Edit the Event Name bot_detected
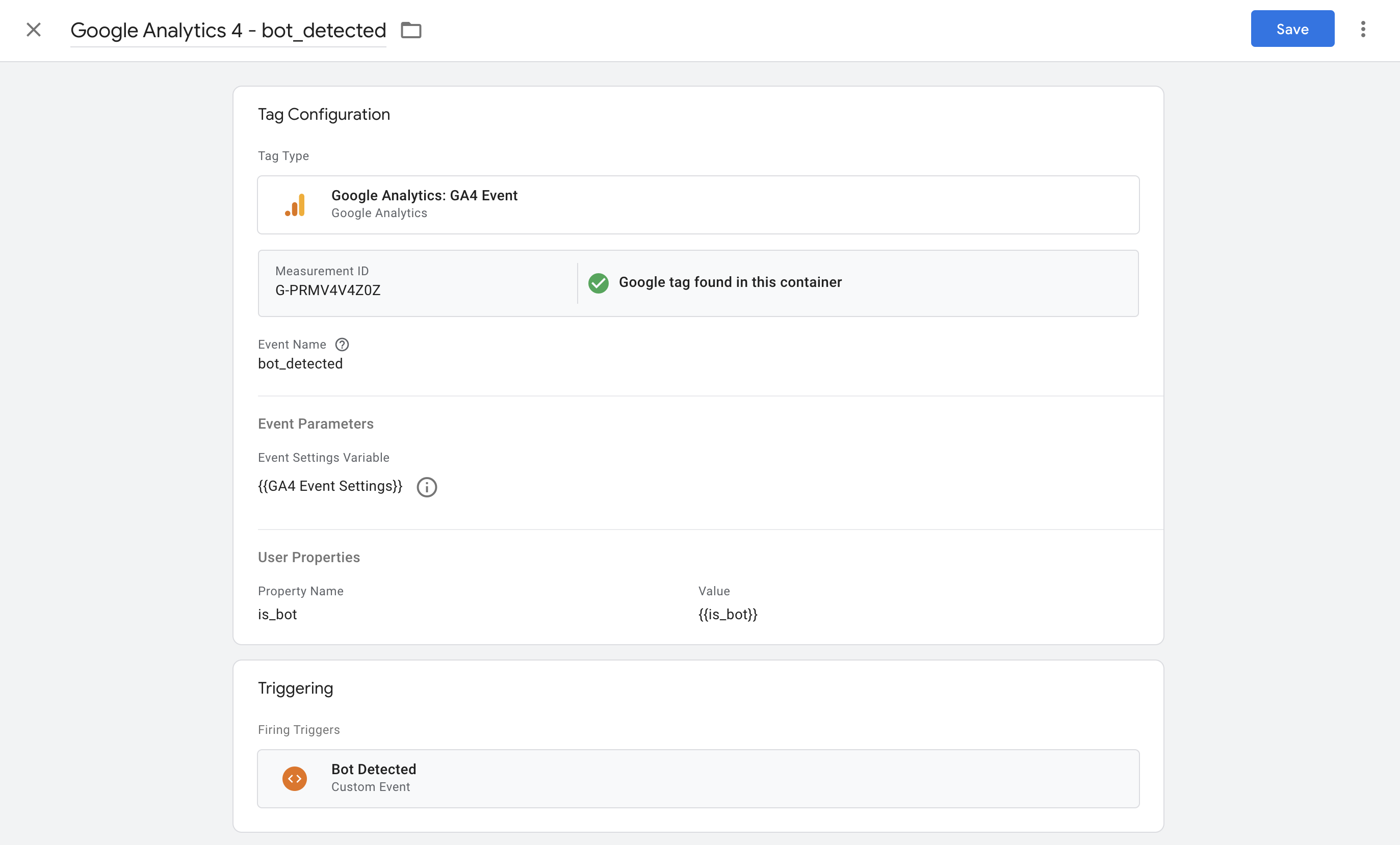 coord(301,363)
